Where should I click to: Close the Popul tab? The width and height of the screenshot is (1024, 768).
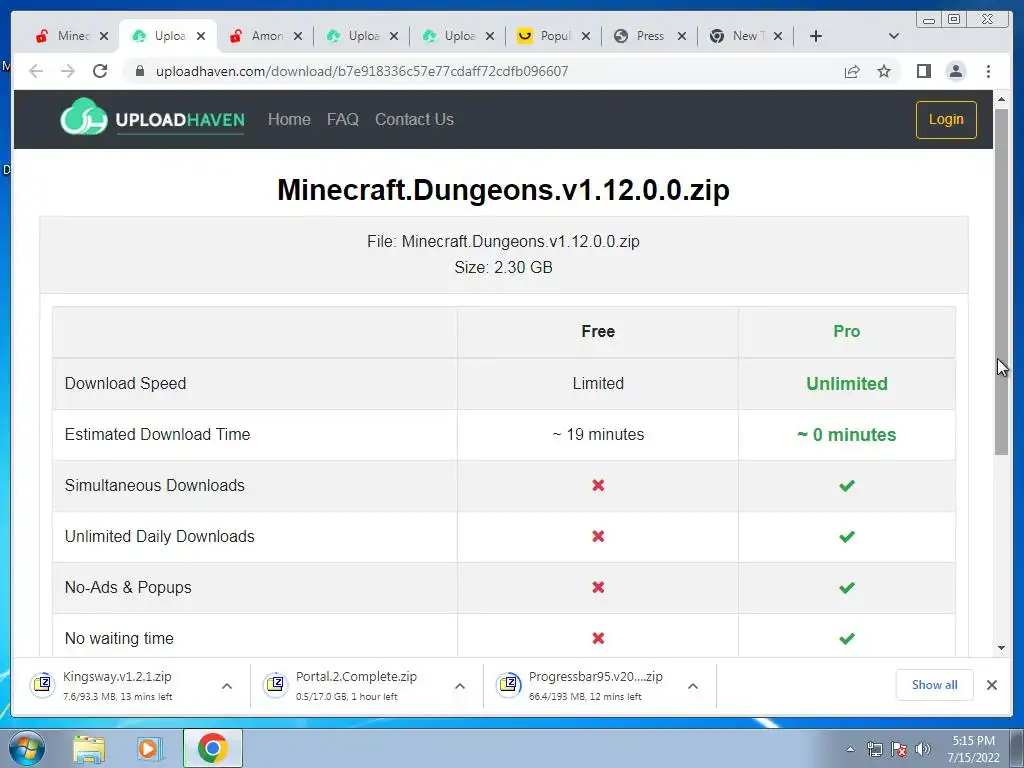click(x=586, y=36)
